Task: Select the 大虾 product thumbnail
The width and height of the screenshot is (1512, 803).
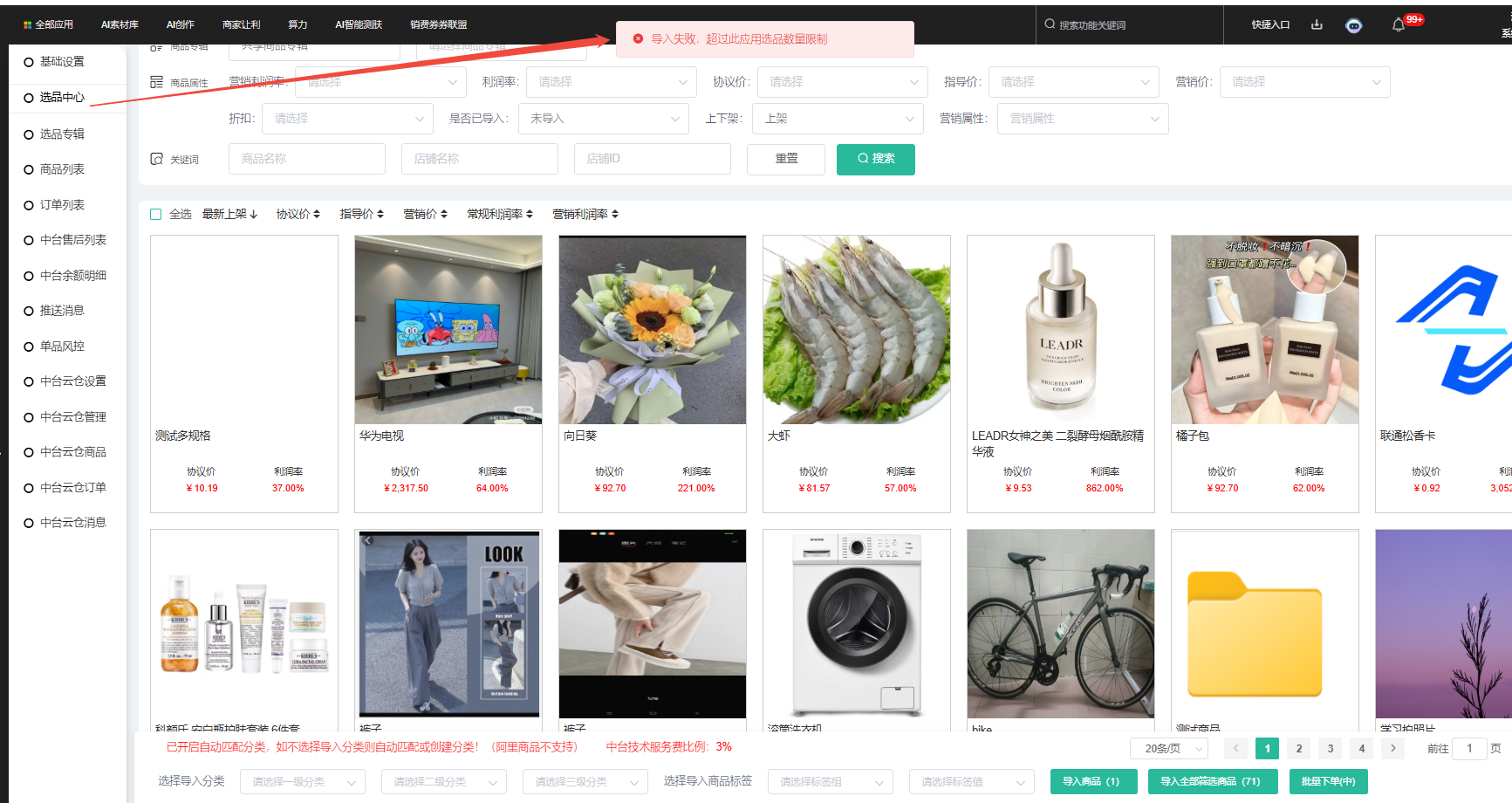Action: [x=857, y=330]
